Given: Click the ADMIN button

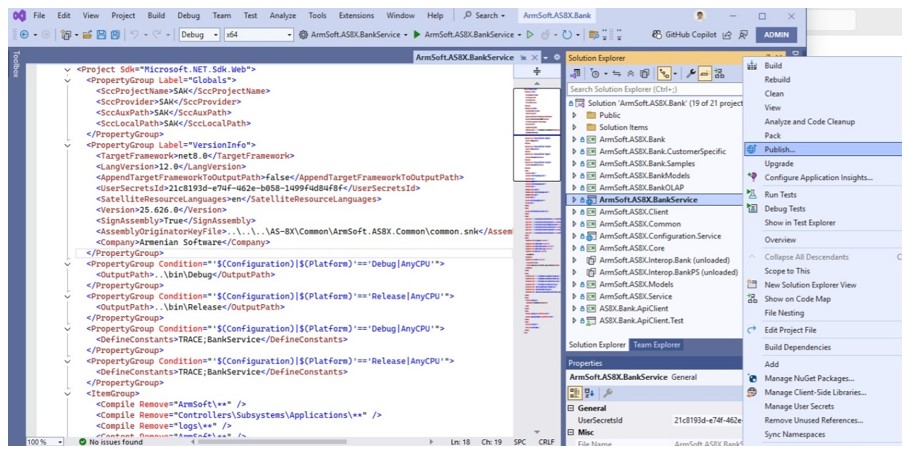Looking at the screenshot, I should point(776,35).
